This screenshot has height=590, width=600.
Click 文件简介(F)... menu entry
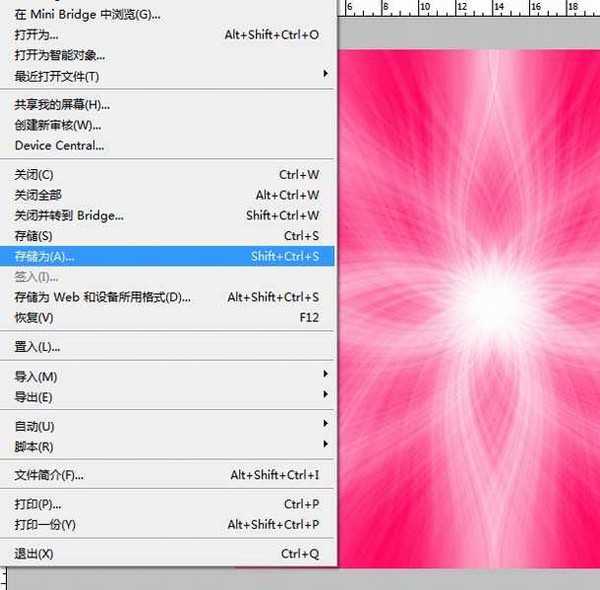point(49,475)
